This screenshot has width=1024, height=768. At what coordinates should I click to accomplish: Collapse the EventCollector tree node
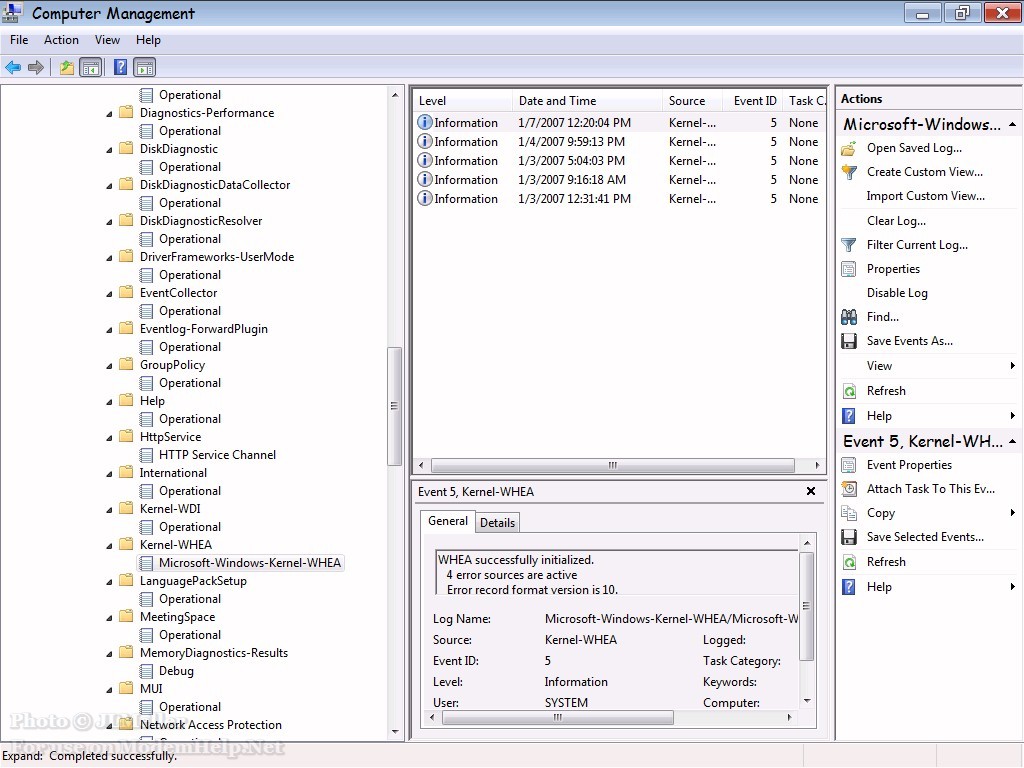(109, 294)
